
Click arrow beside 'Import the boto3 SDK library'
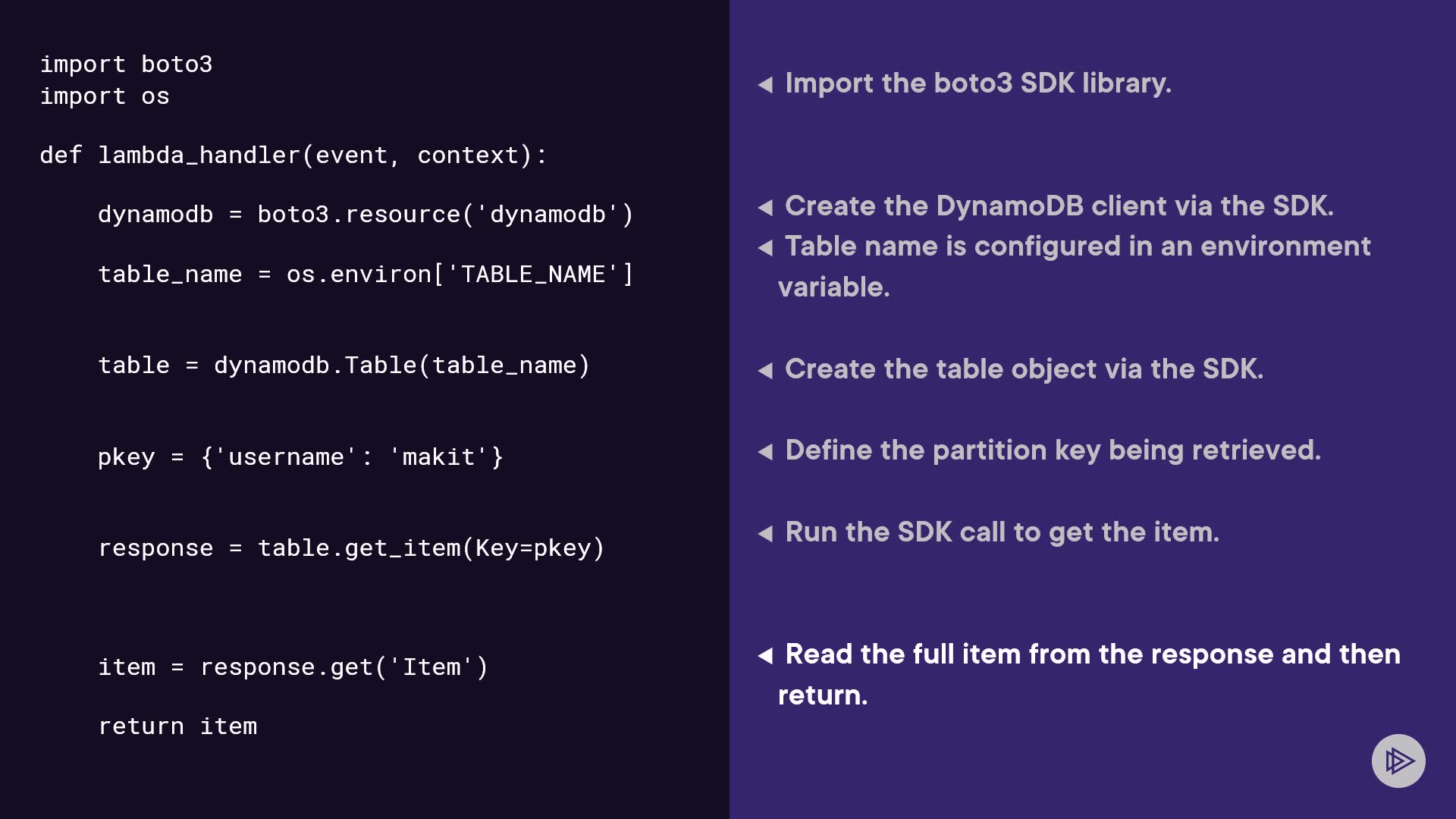pos(765,85)
